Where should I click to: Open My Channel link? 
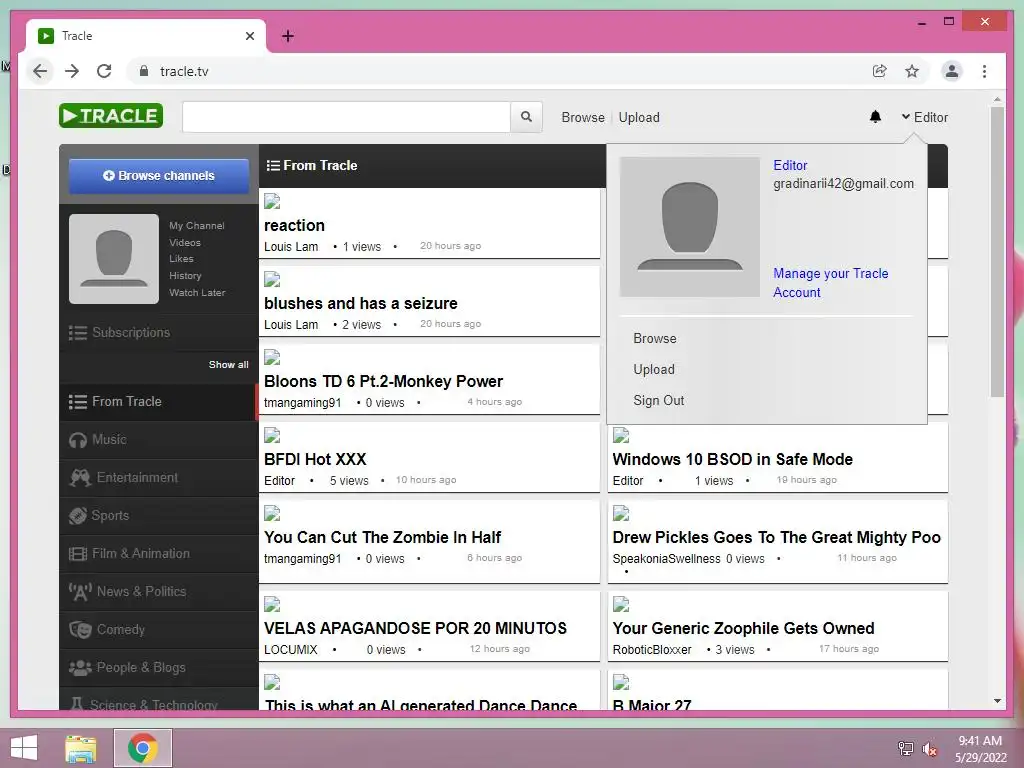pos(197,225)
